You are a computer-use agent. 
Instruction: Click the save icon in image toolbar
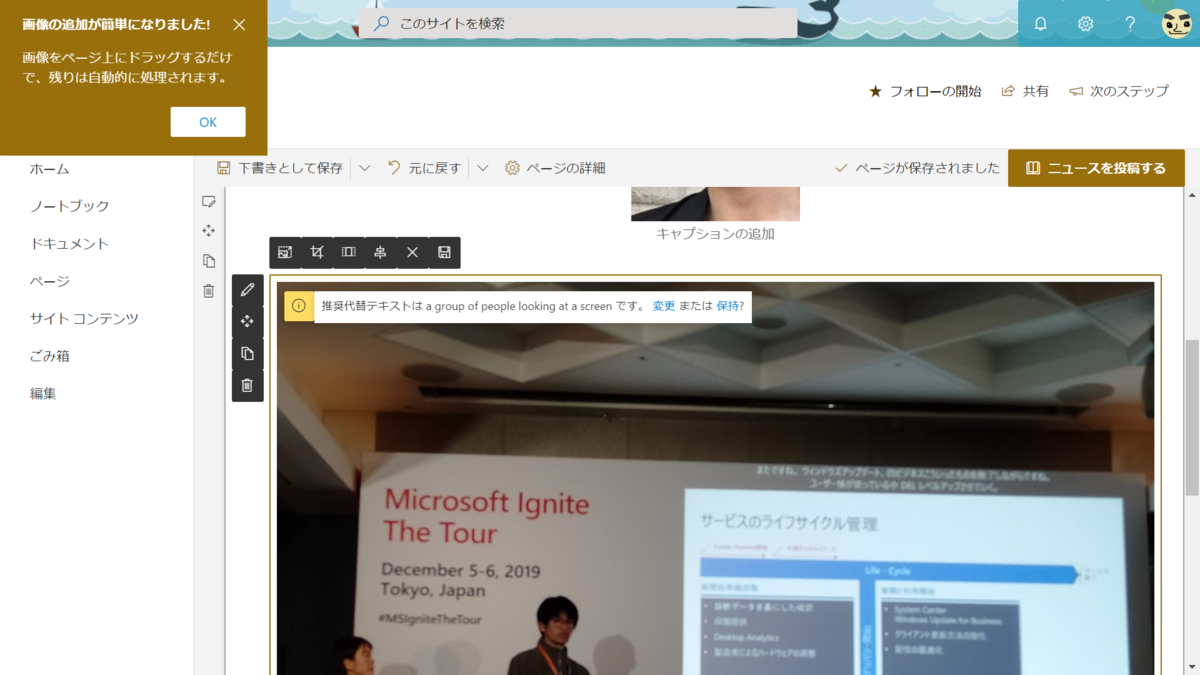tap(444, 253)
